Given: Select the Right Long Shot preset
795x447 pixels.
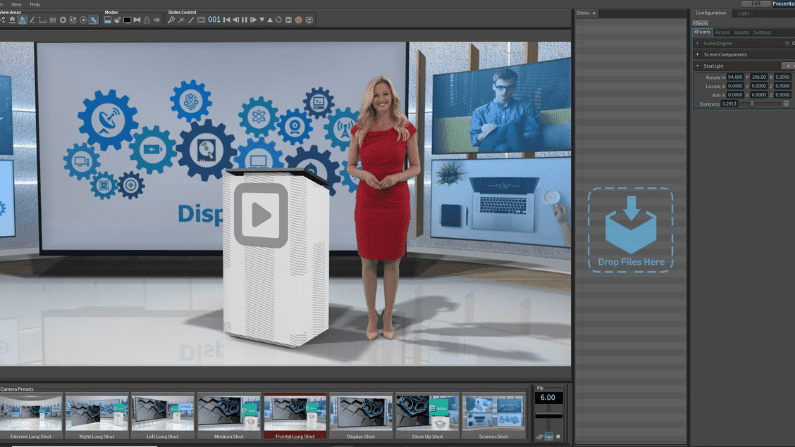Looking at the screenshot, I should (97, 416).
